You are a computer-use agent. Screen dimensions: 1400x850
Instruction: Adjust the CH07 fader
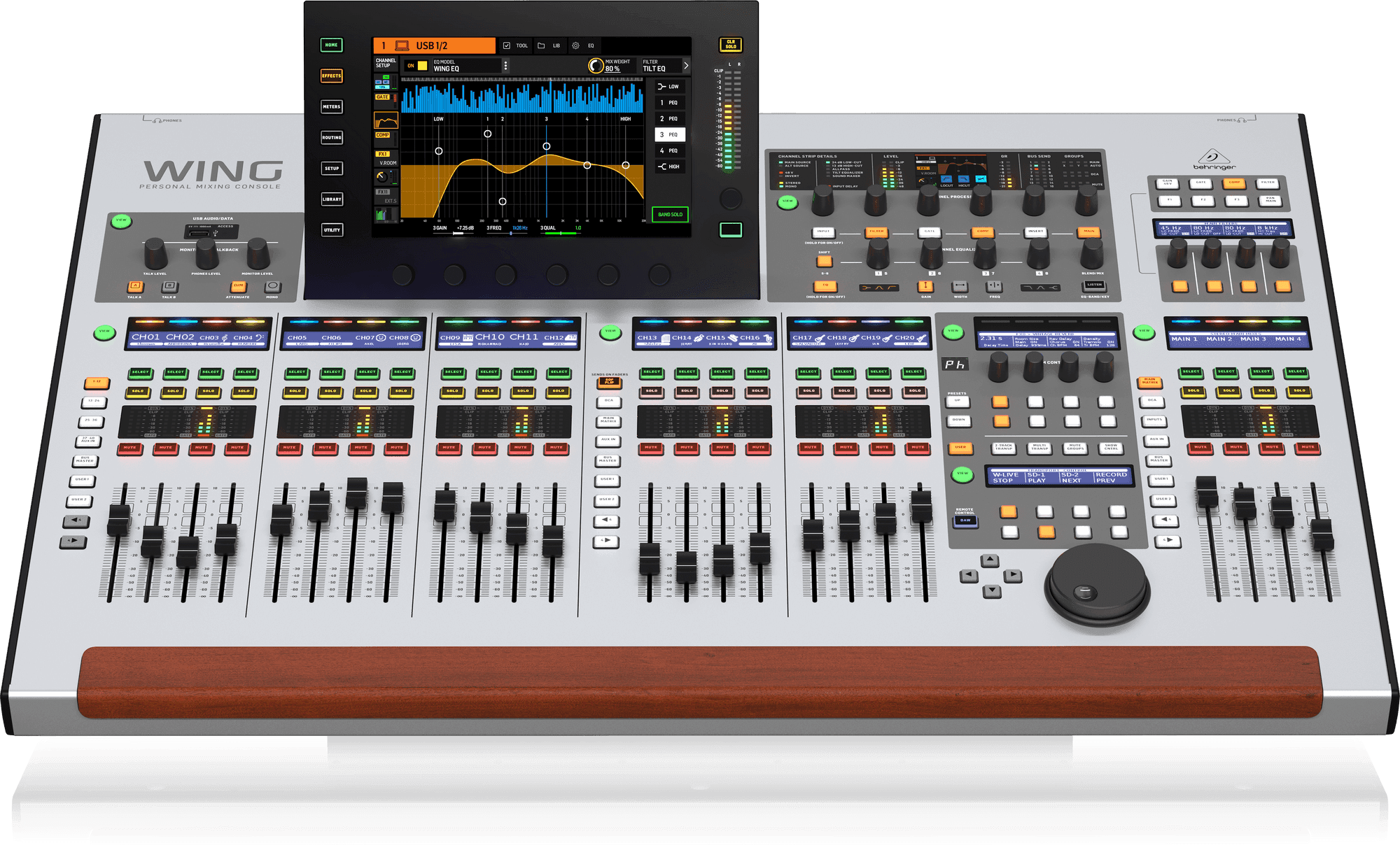[x=356, y=494]
